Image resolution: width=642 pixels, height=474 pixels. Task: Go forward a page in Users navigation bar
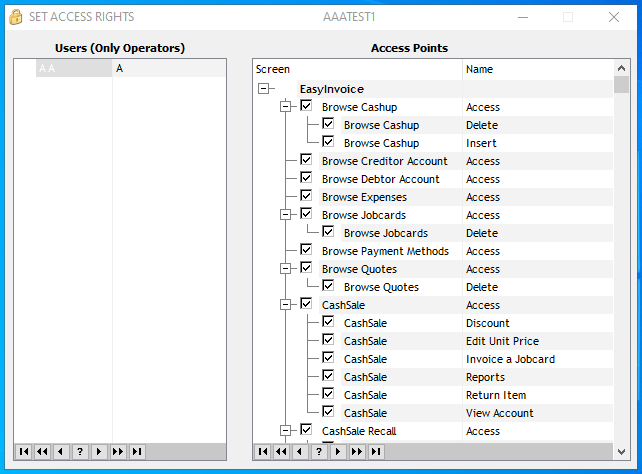(118, 451)
